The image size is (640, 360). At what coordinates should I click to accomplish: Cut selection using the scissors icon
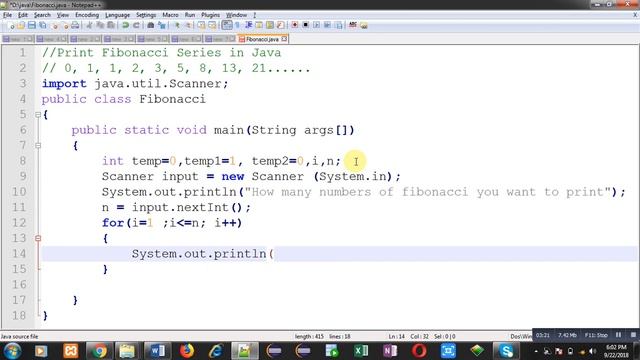point(89,25)
